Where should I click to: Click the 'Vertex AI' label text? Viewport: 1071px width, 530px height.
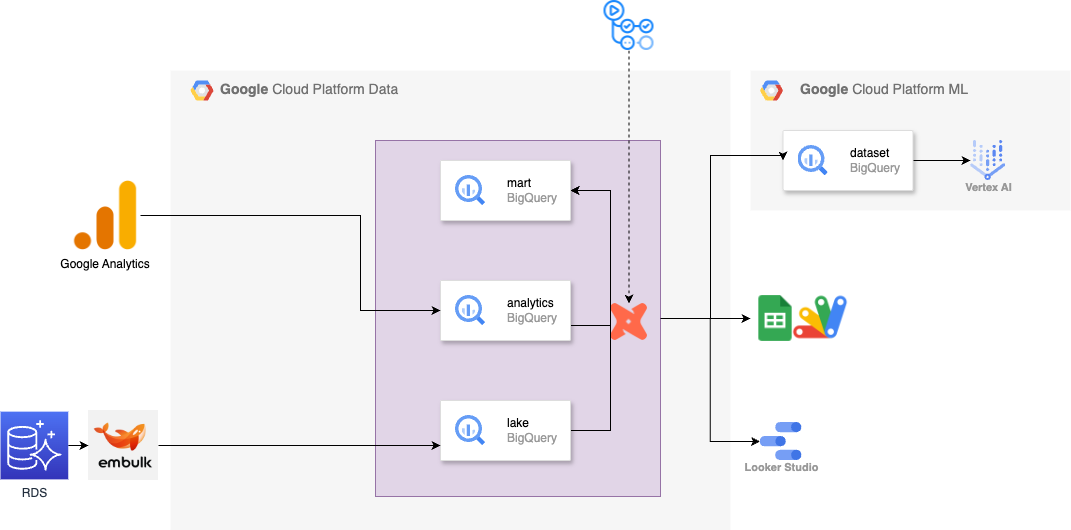tap(988, 186)
